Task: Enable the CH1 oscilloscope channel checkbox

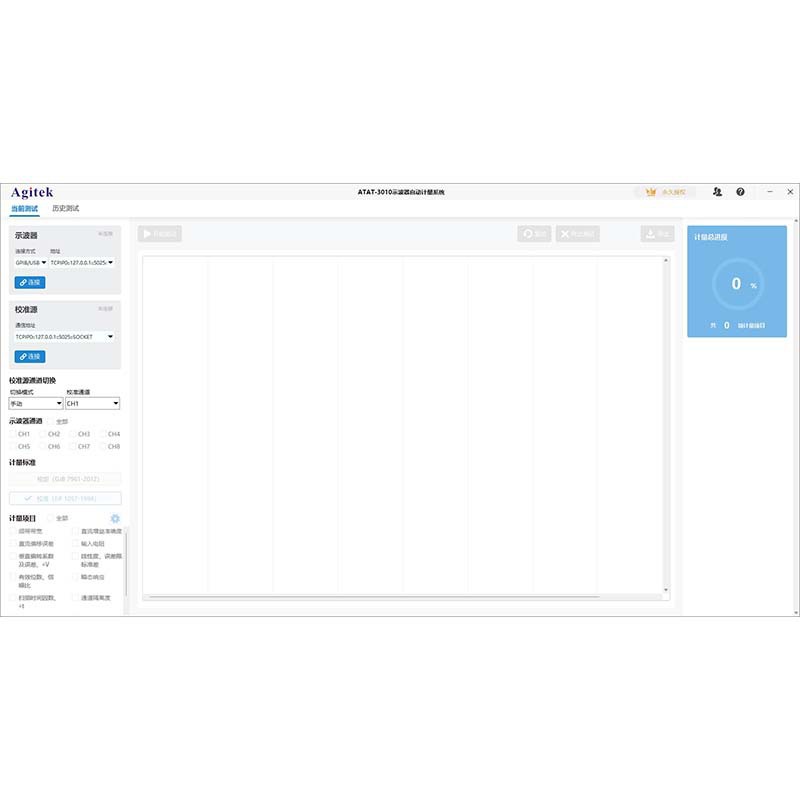Action: (x=13, y=434)
